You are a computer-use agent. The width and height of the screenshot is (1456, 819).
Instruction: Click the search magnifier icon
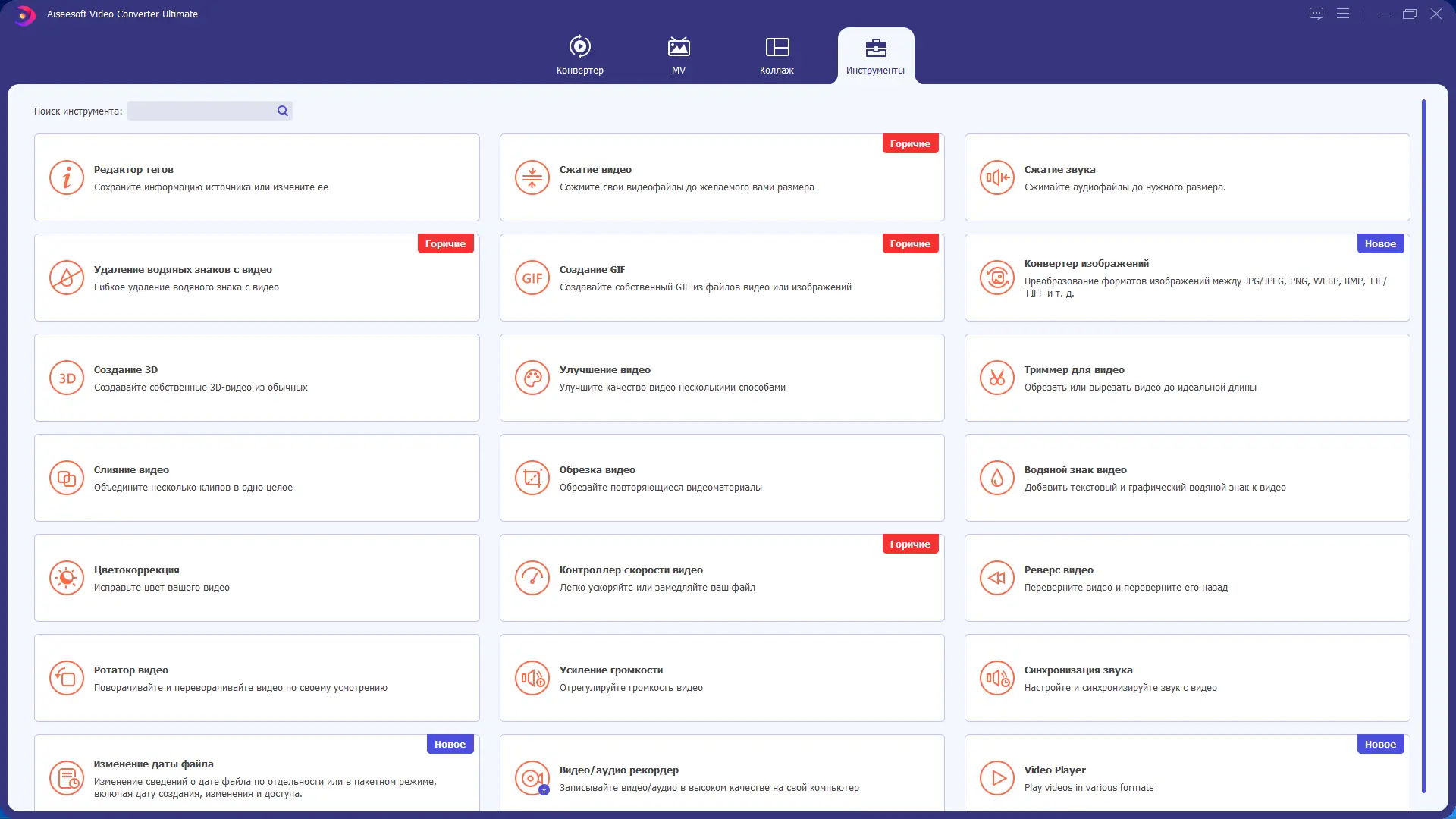point(283,111)
